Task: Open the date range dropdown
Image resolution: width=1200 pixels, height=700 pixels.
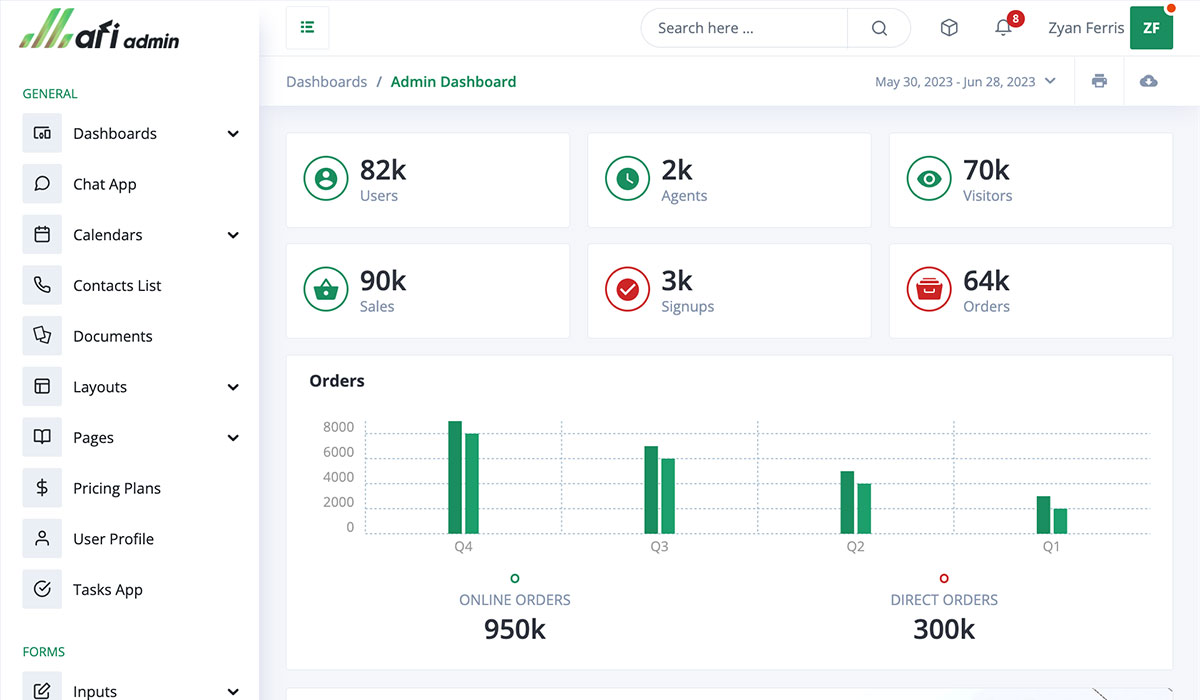Action: 965,81
